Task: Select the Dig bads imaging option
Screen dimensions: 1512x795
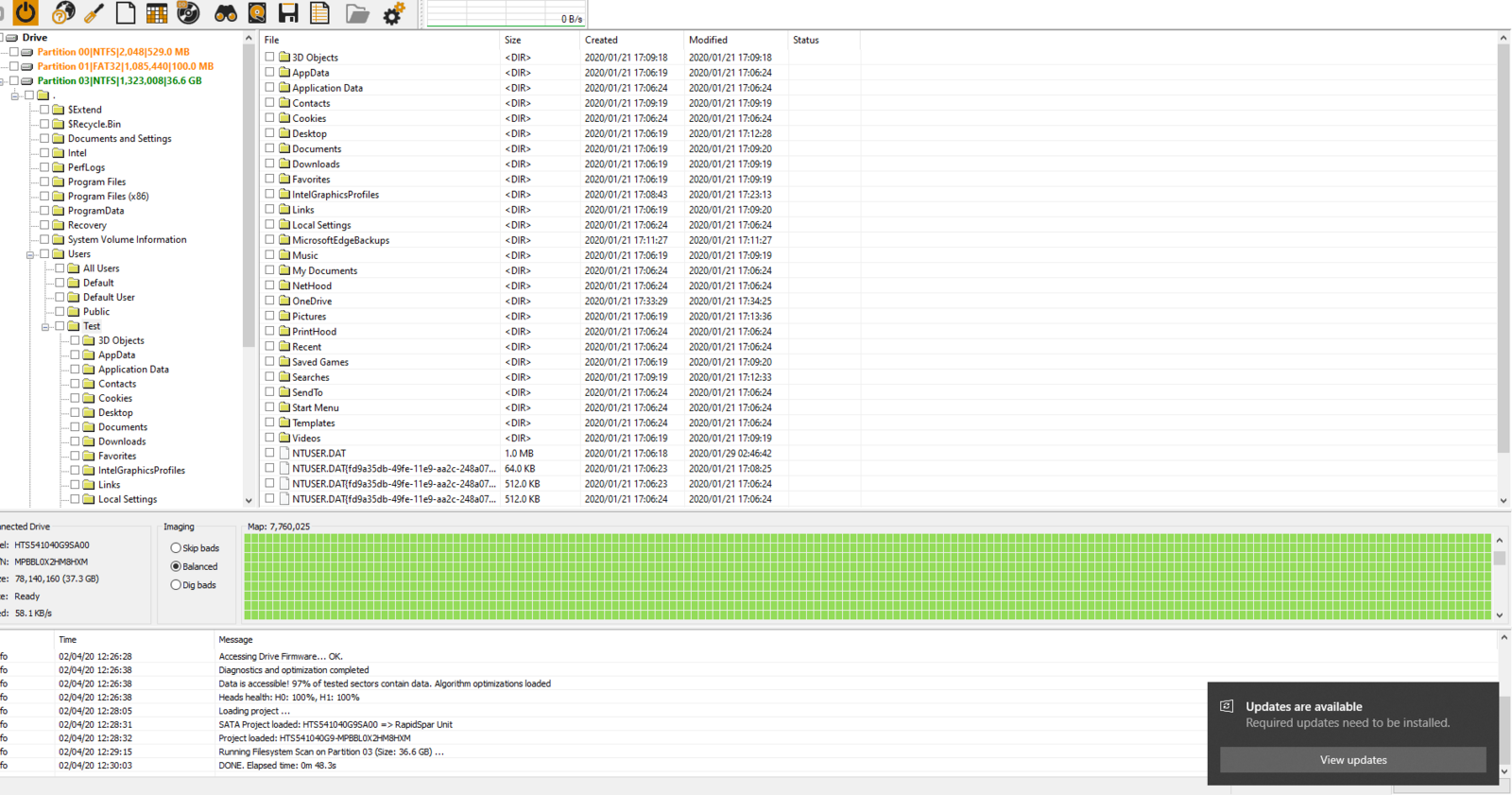Action: pos(176,585)
